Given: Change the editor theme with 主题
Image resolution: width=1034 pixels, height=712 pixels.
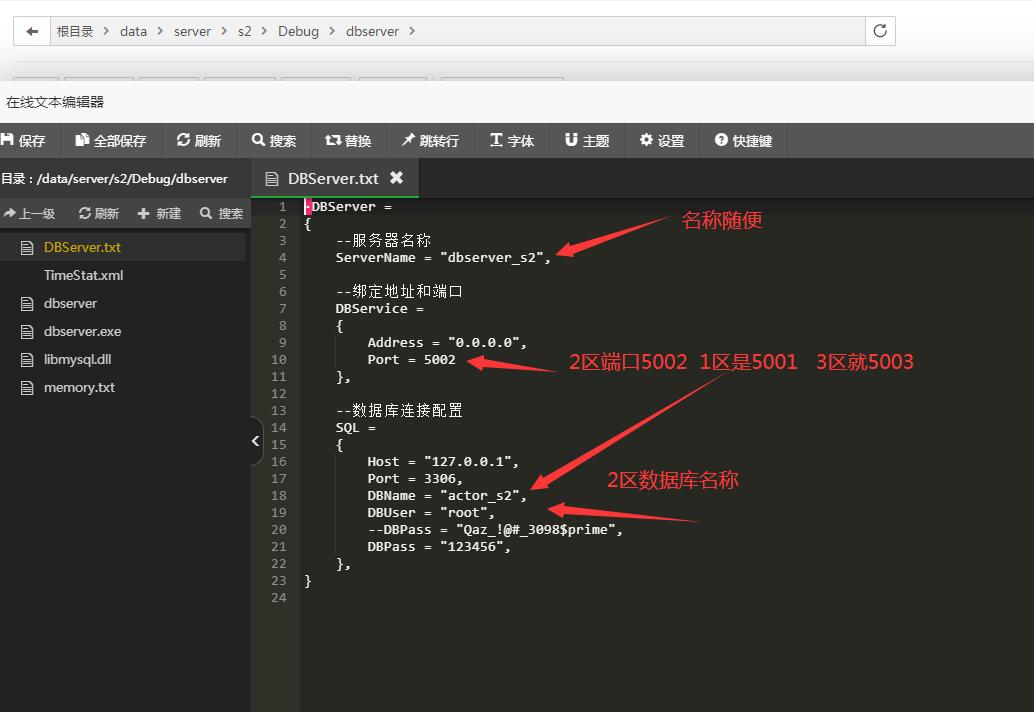Looking at the screenshot, I should 587,140.
